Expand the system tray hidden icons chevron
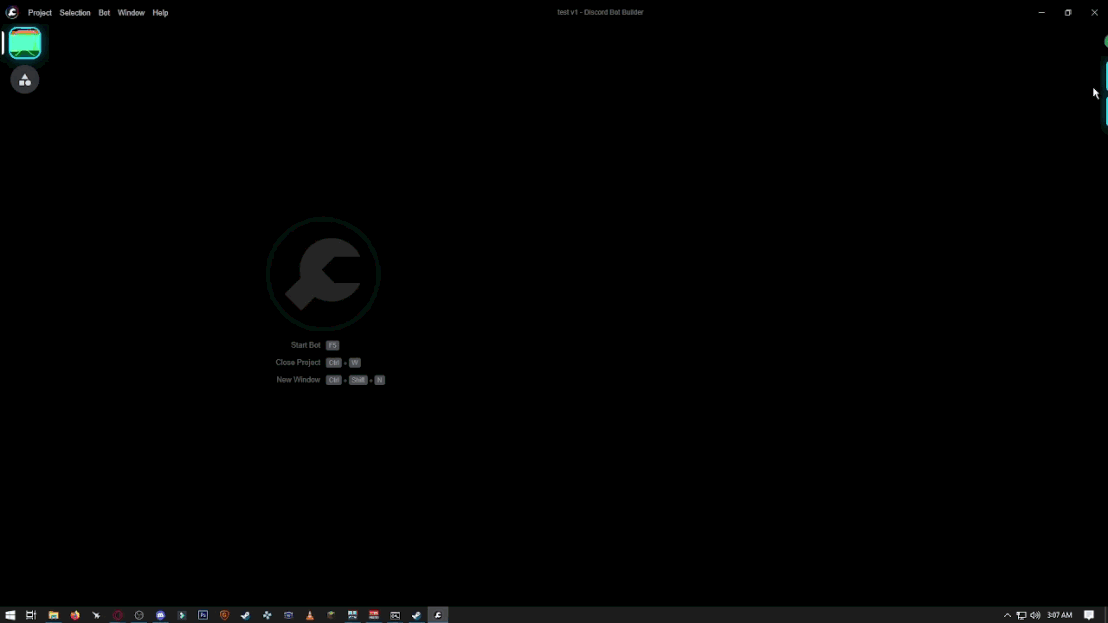 pyautogui.click(x=1007, y=615)
